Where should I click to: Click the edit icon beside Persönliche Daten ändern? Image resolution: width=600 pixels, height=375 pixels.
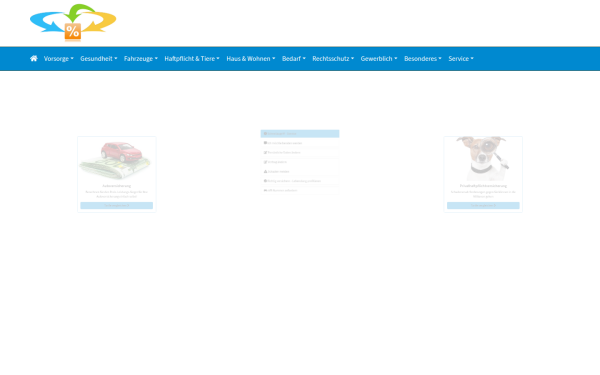(265, 152)
